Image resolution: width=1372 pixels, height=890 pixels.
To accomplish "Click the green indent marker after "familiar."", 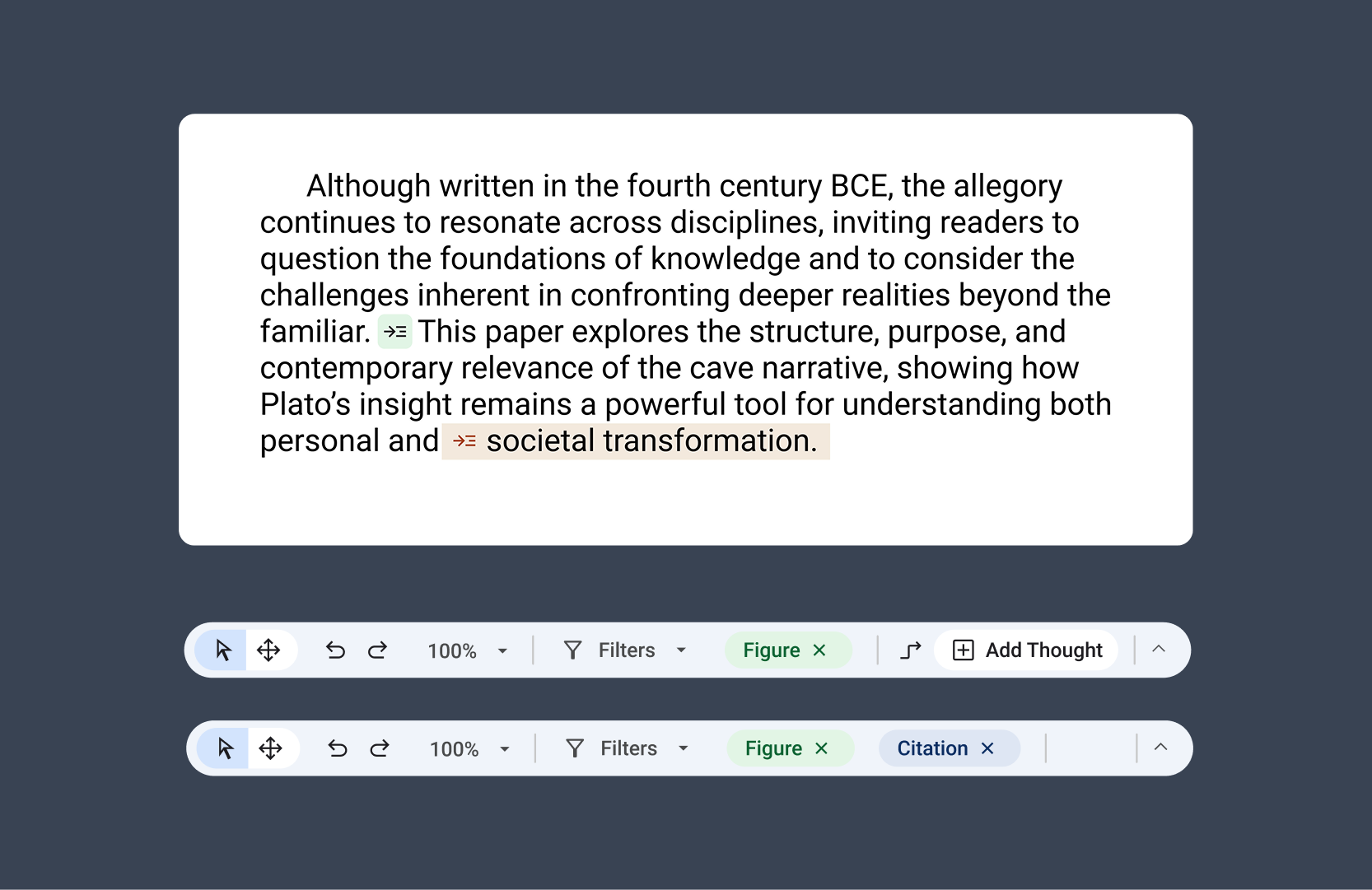I will (x=395, y=332).
